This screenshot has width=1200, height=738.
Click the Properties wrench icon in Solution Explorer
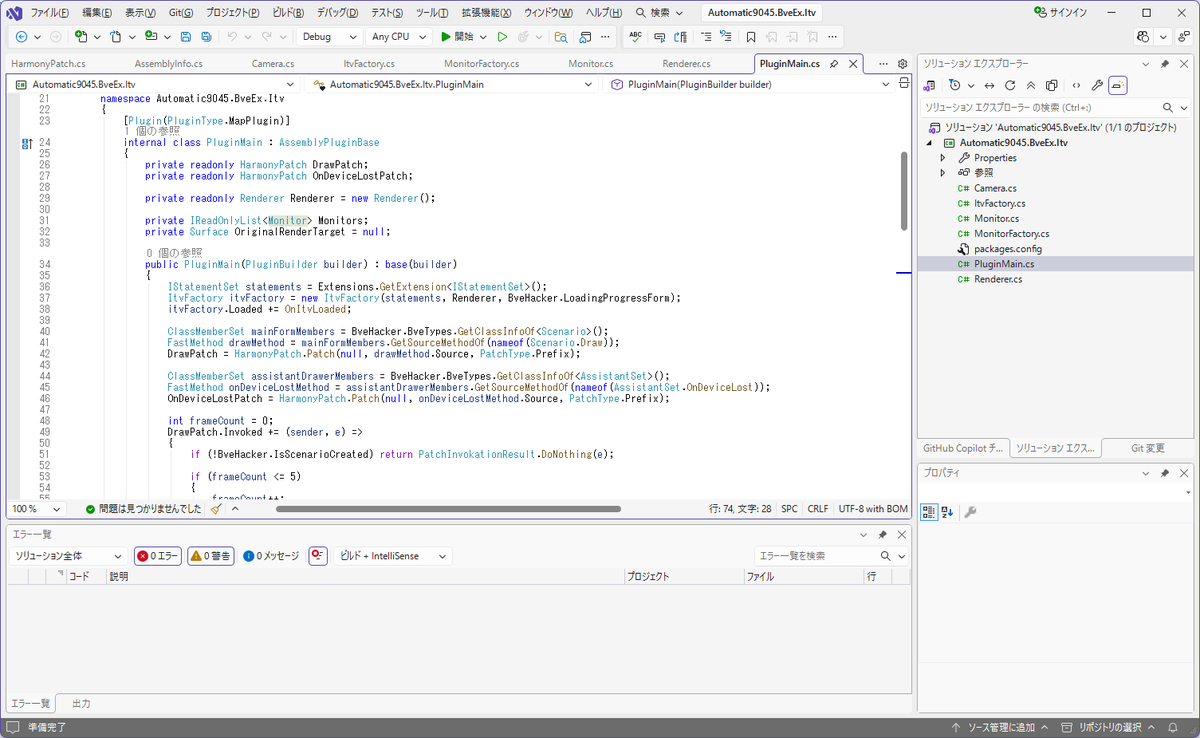click(1097, 85)
